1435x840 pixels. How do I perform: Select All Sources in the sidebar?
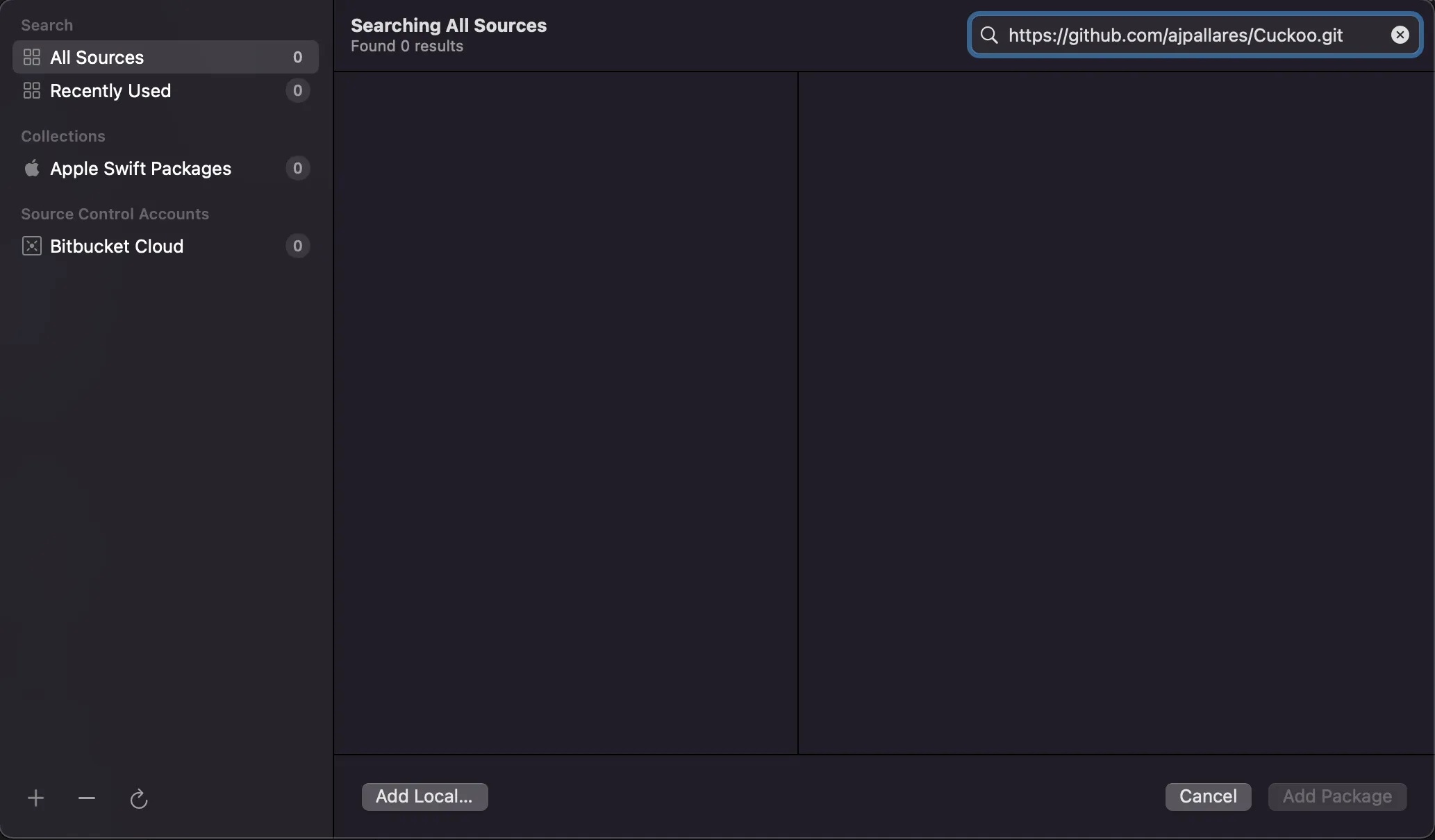(97, 58)
